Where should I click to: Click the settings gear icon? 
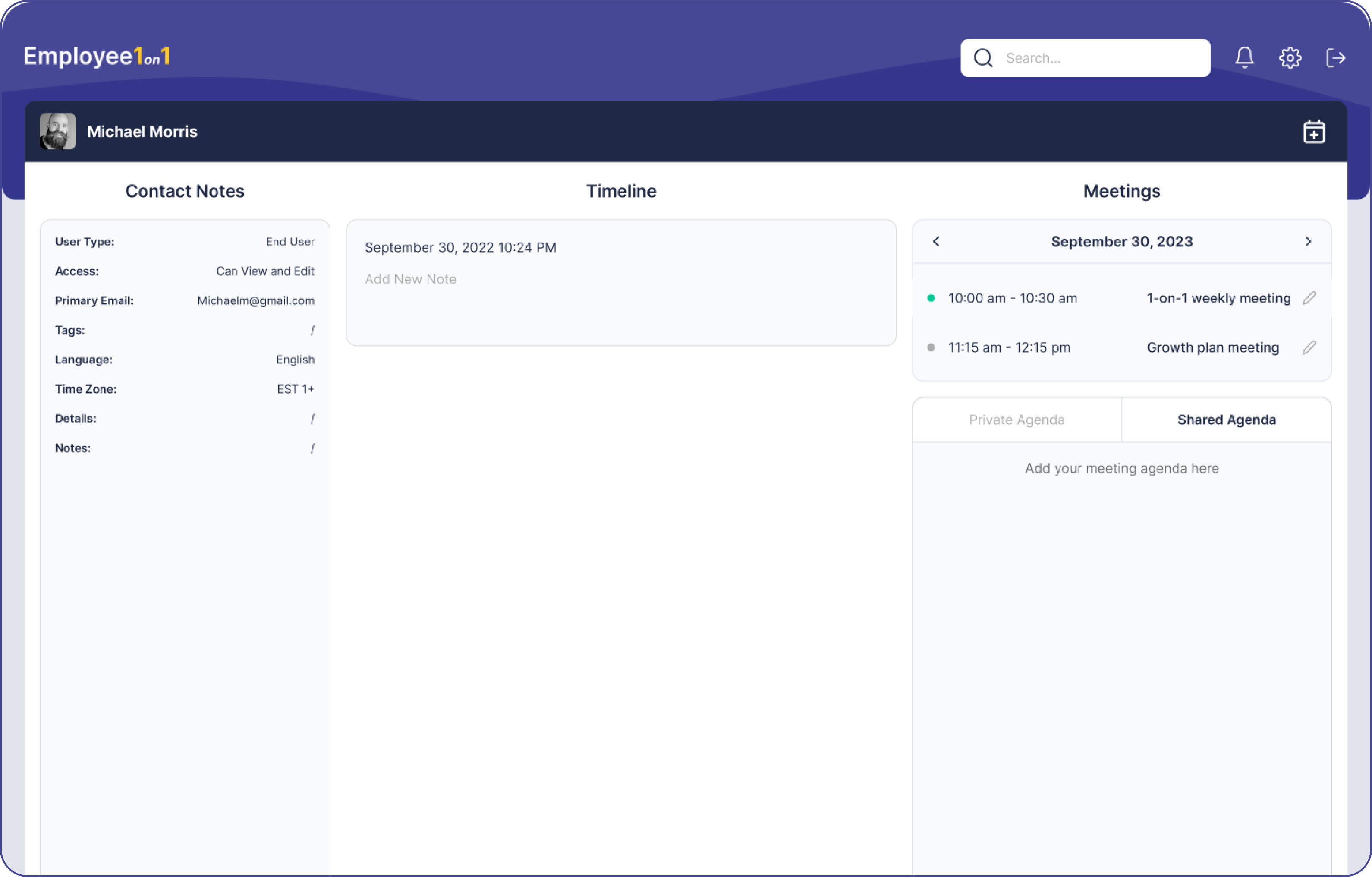tap(1291, 58)
